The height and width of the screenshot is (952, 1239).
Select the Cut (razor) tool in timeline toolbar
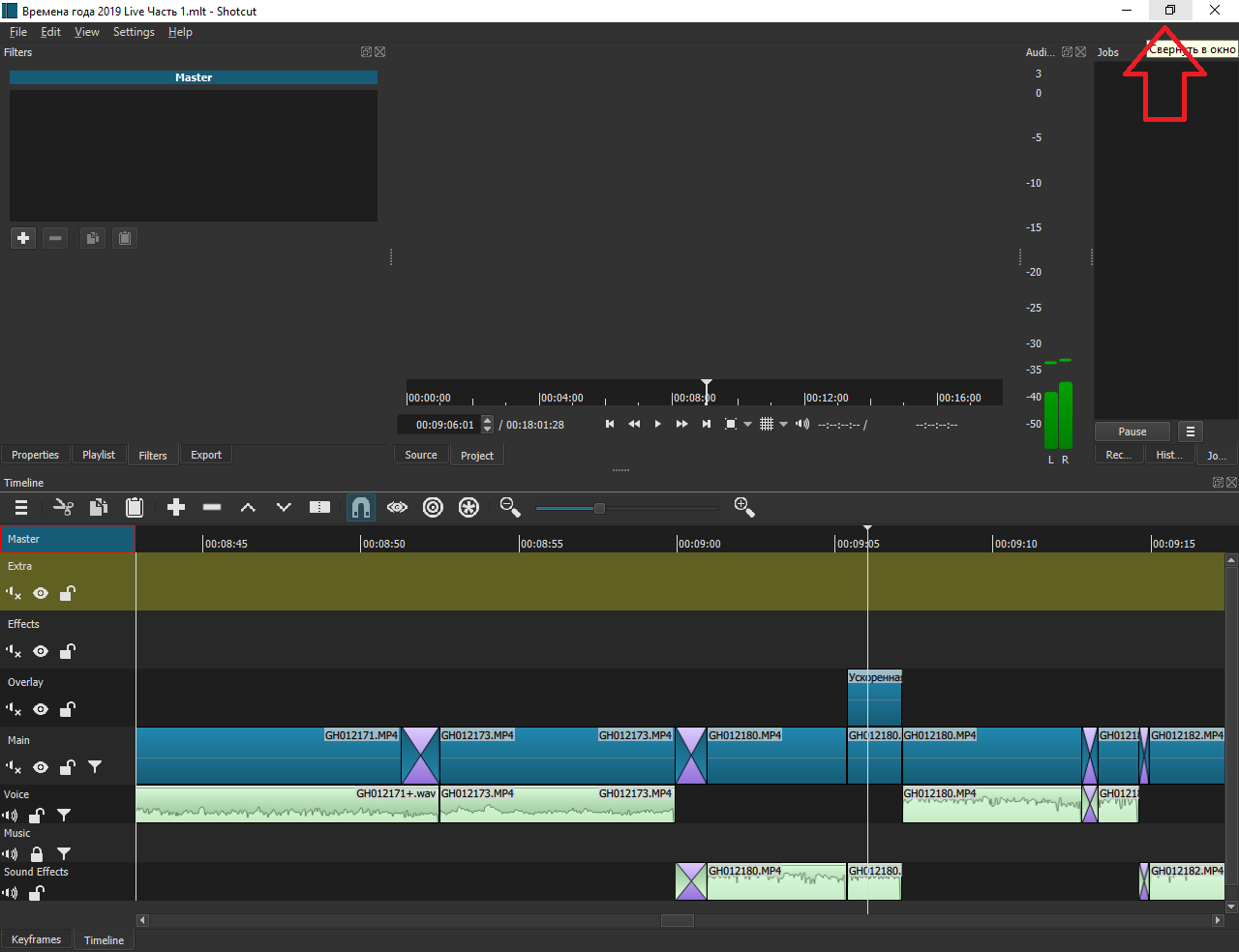63,507
